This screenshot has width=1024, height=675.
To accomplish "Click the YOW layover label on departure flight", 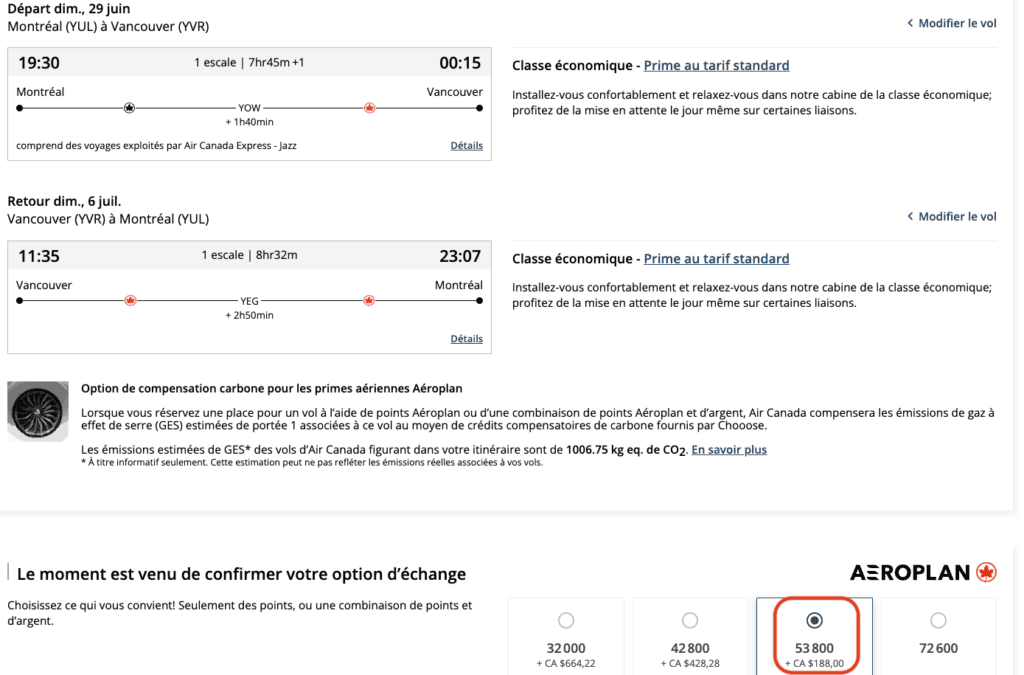I will point(249,107).
